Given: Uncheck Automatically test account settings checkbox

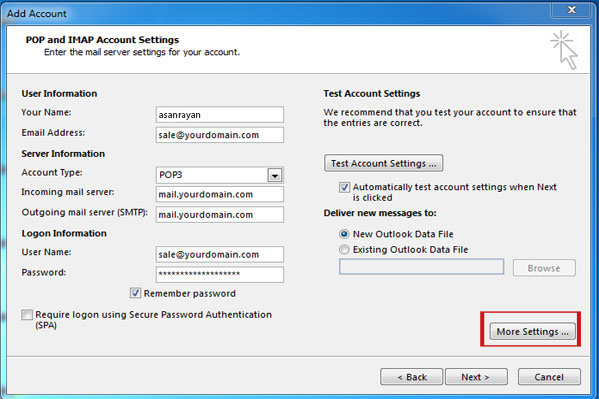Looking at the screenshot, I should click(344, 187).
